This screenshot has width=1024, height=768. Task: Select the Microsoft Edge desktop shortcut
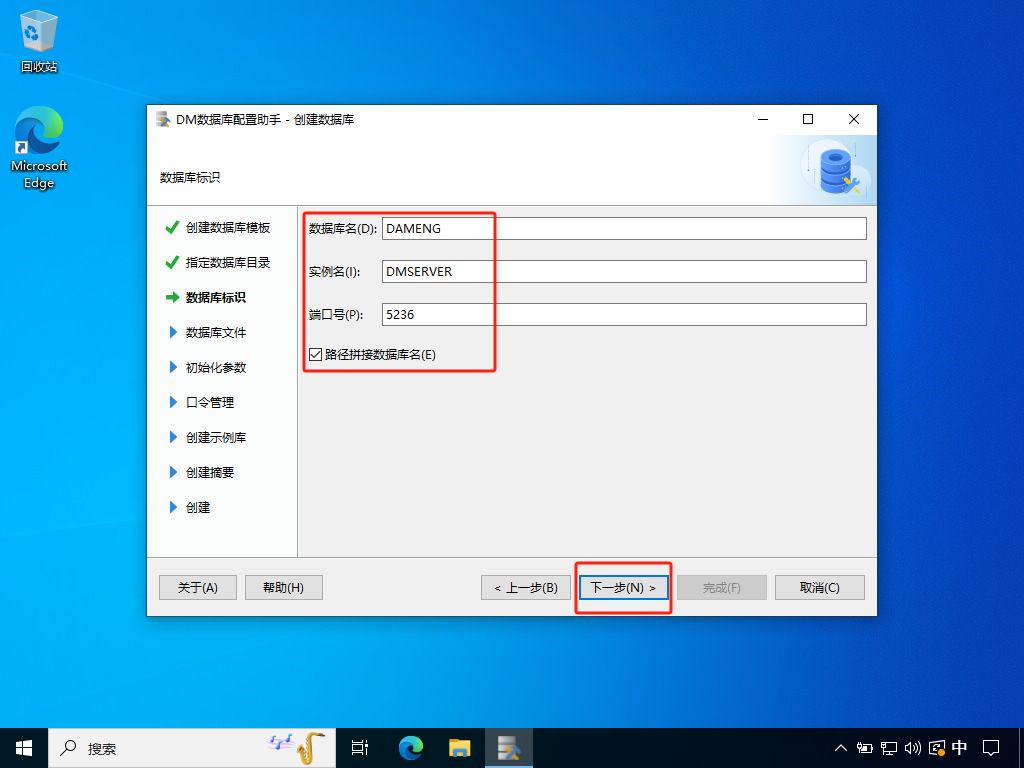point(39,148)
